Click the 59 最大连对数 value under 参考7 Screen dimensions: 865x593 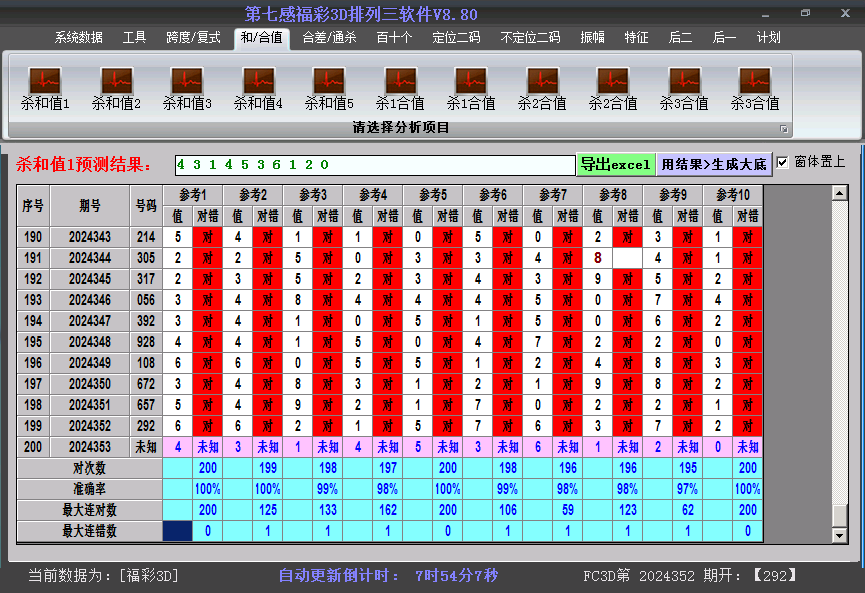click(x=568, y=510)
